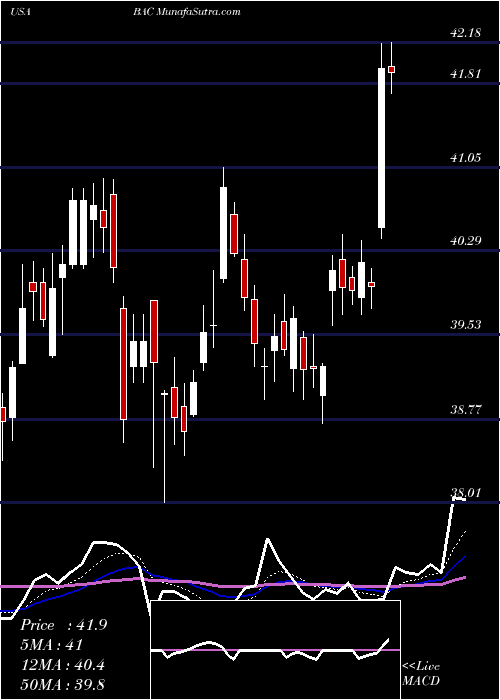Click inside the MACD inset chart
Image resolution: width=500 pixels, height=700 pixels.
tap(275, 650)
